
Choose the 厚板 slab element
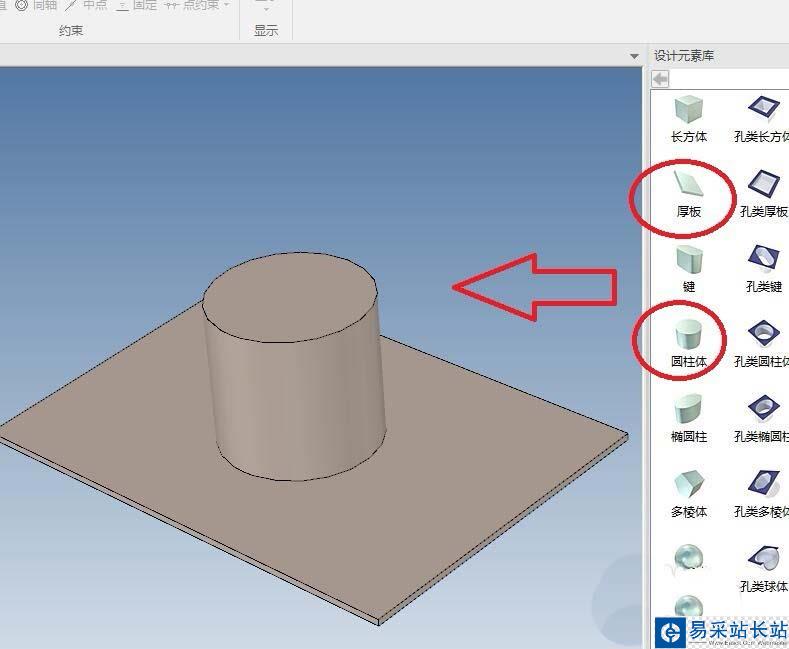pyautogui.click(x=688, y=195)
